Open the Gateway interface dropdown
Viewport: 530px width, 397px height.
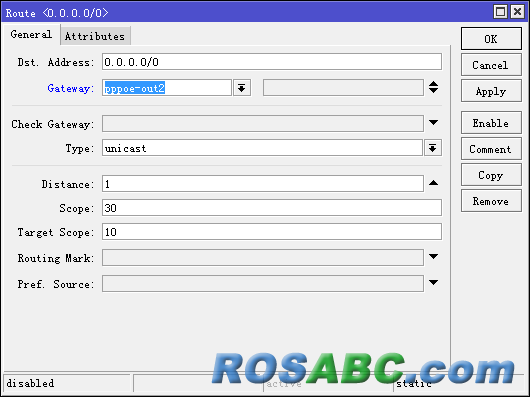coord(242,88)
